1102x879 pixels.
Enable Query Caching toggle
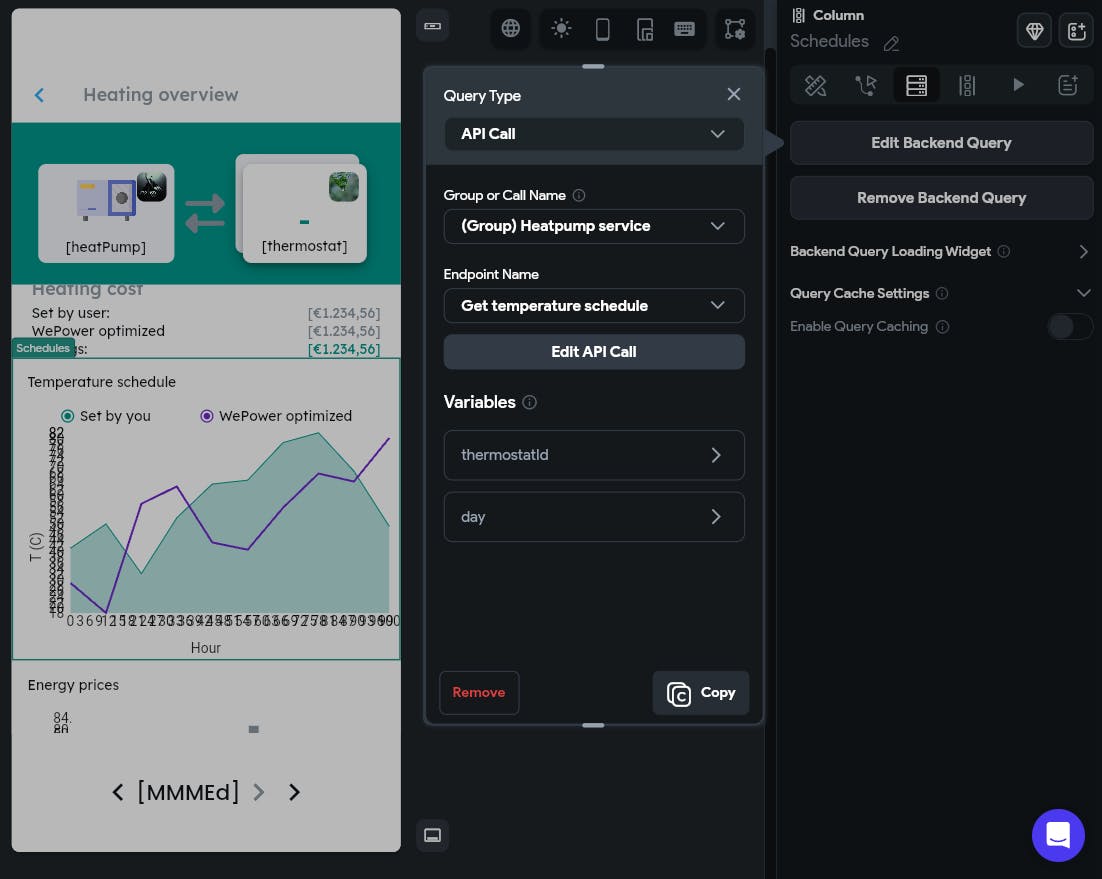pyautogui.click(x=1069, y=327)
